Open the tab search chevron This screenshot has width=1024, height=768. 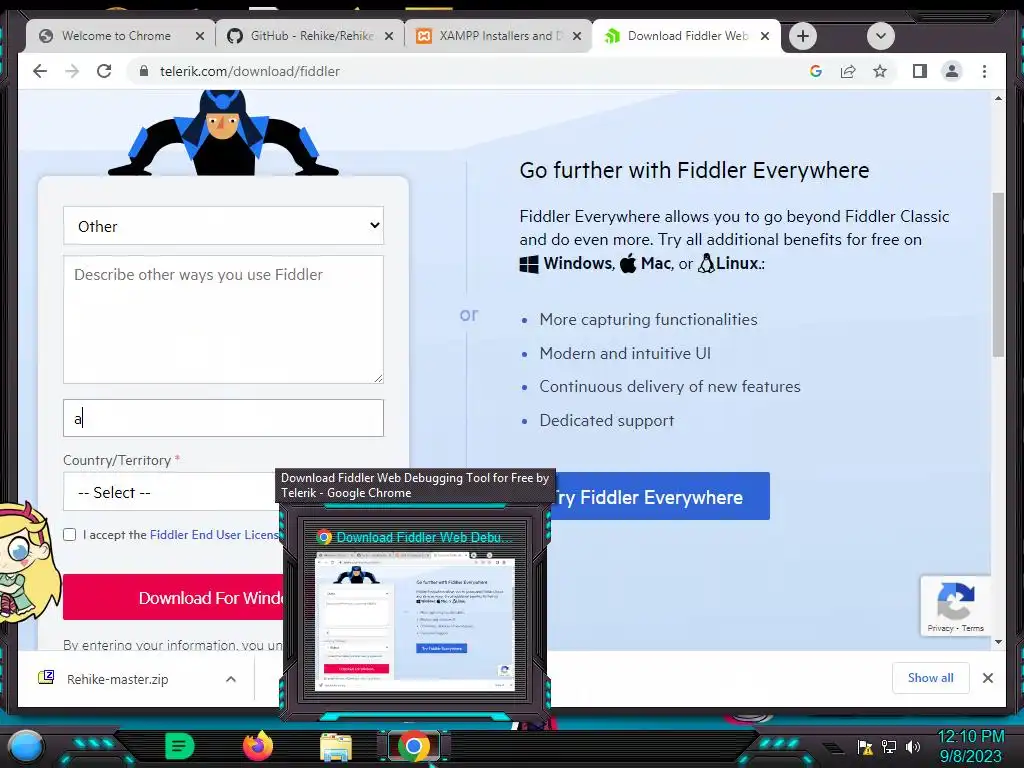tap(880, 36)
